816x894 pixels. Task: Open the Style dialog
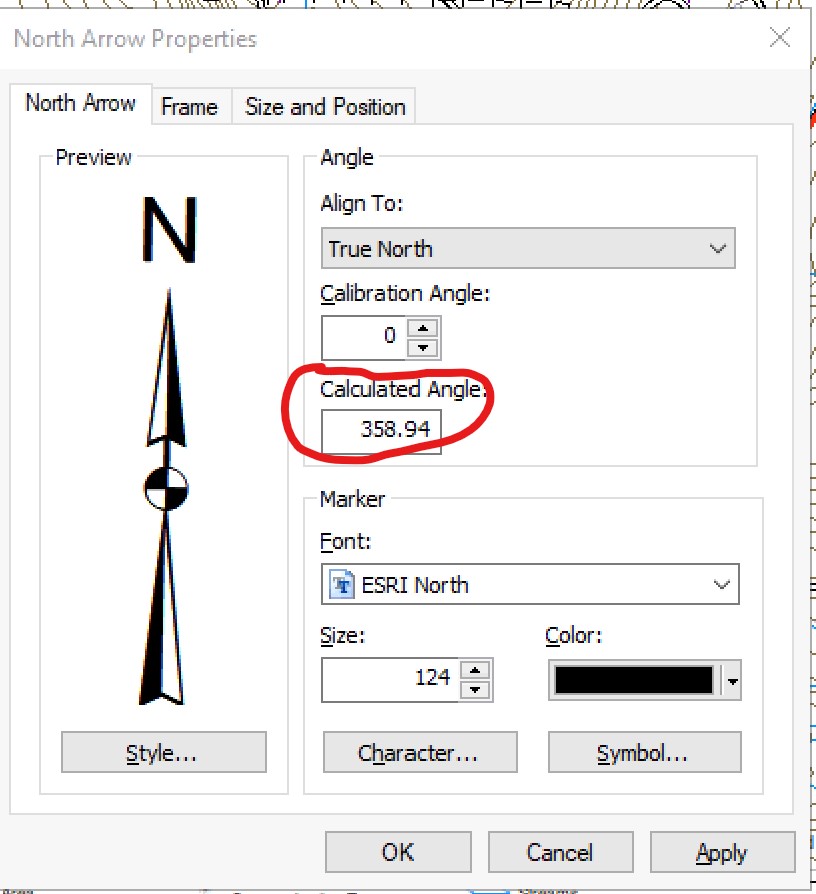163,752
